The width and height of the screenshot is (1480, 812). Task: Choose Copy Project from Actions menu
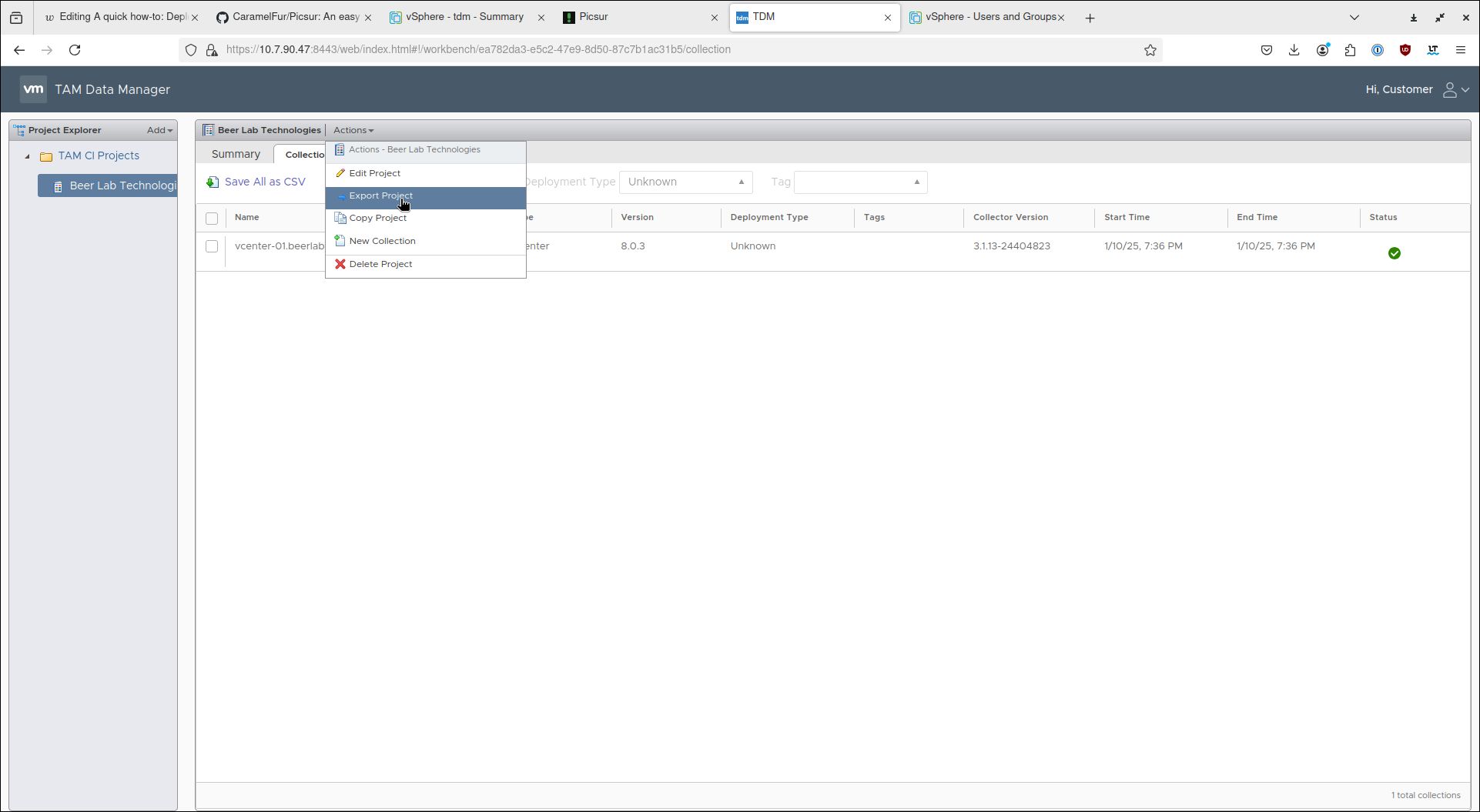pos(425,219)
